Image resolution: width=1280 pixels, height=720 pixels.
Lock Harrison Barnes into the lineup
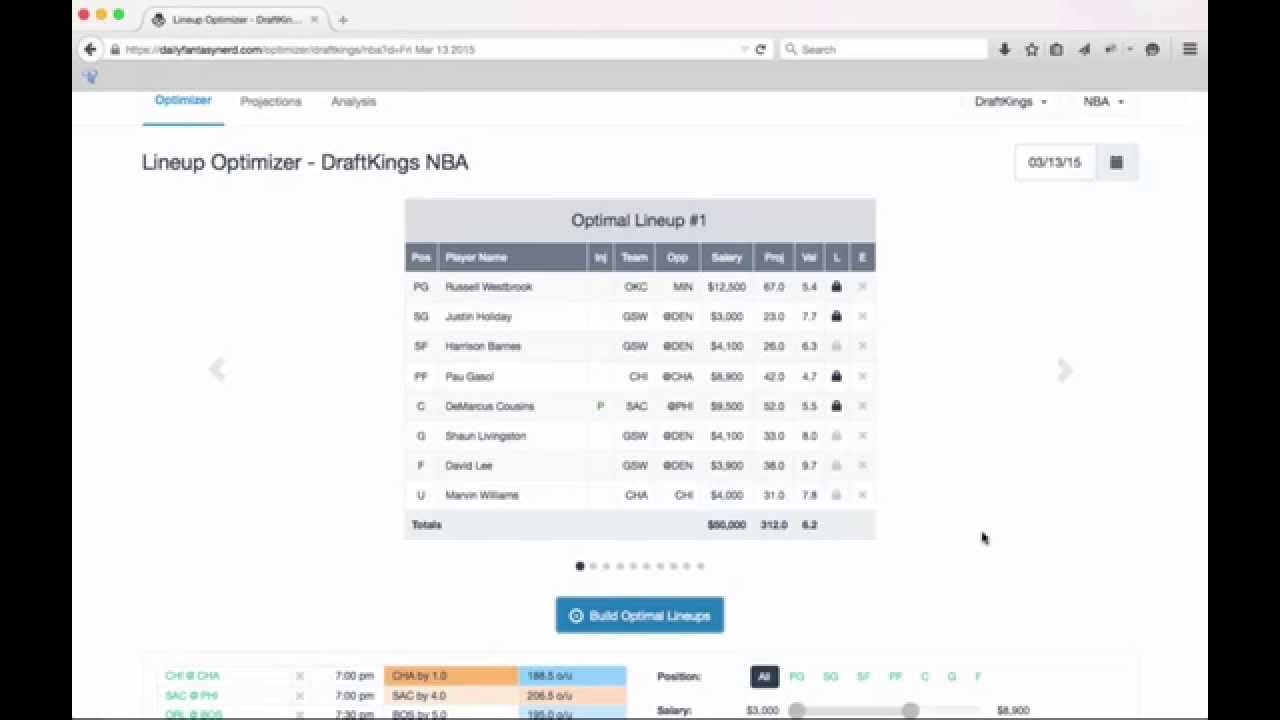point(836,346)
